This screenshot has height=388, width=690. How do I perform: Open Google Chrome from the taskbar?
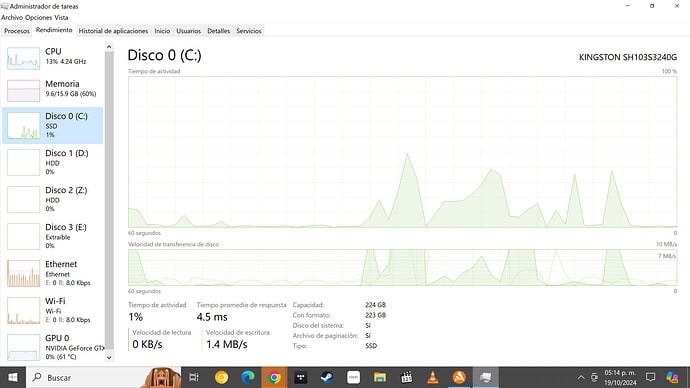274,377
